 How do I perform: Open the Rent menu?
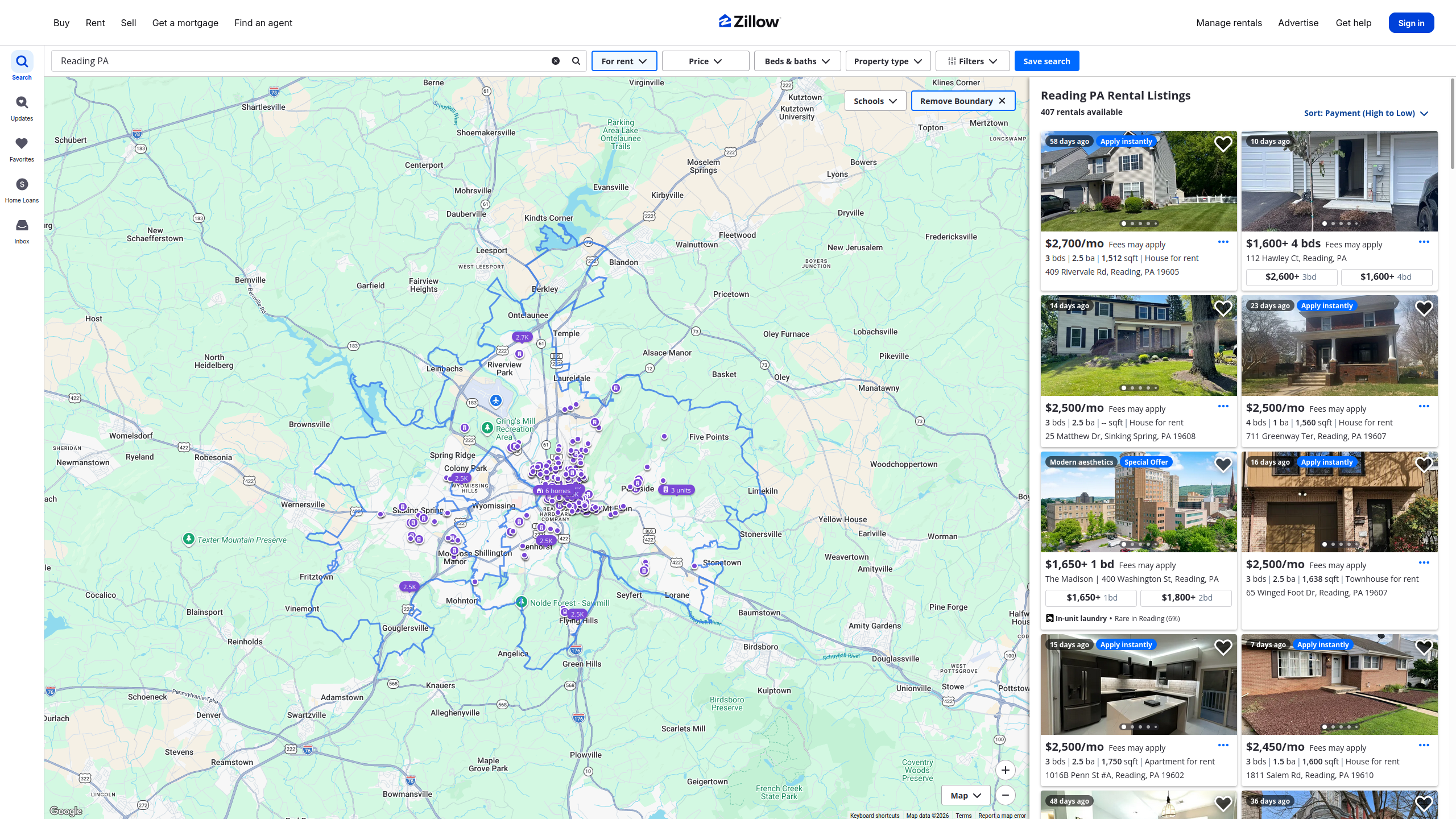click(95, 23)
